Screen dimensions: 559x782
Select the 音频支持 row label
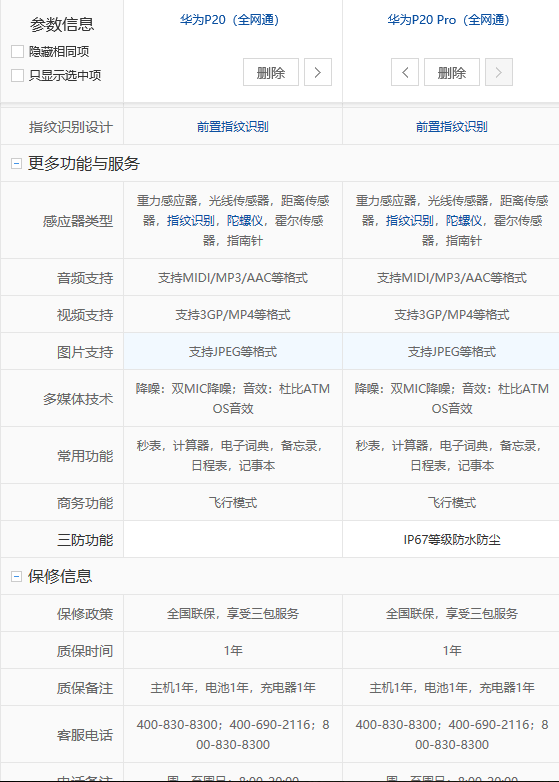click(85, 278)
